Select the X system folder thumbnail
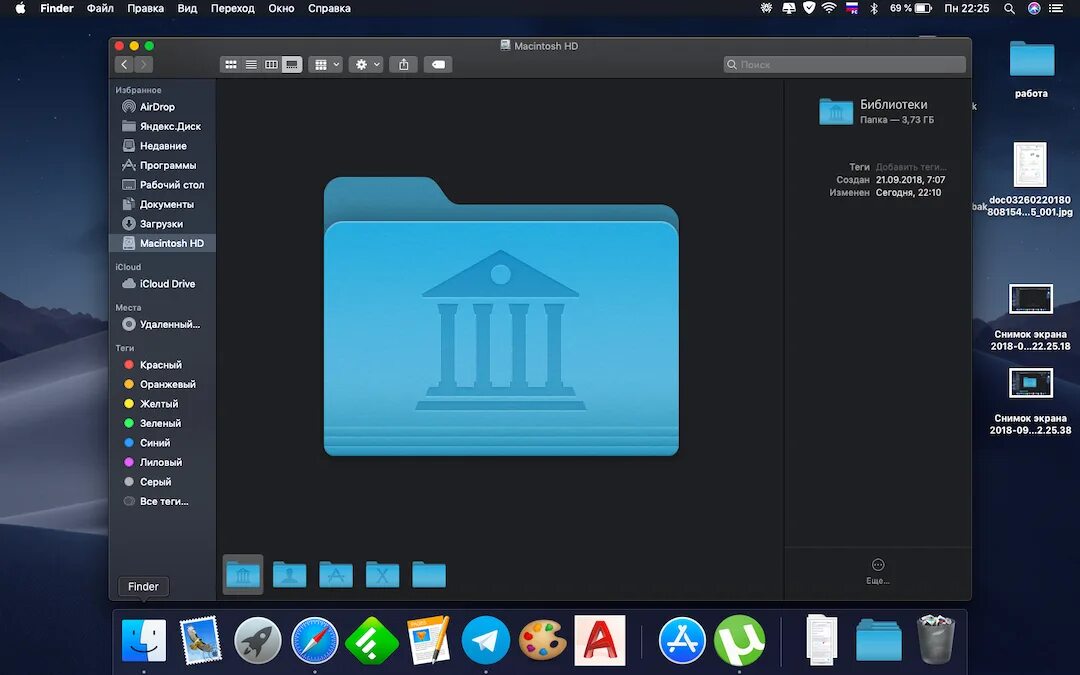 382,574
